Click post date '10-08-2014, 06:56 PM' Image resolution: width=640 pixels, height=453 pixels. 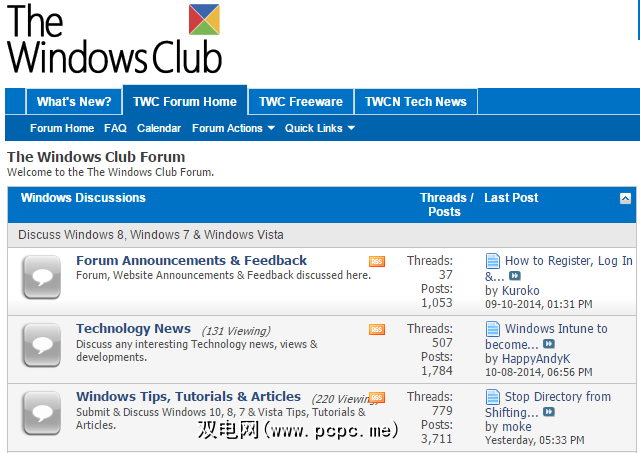pos(539,372)
